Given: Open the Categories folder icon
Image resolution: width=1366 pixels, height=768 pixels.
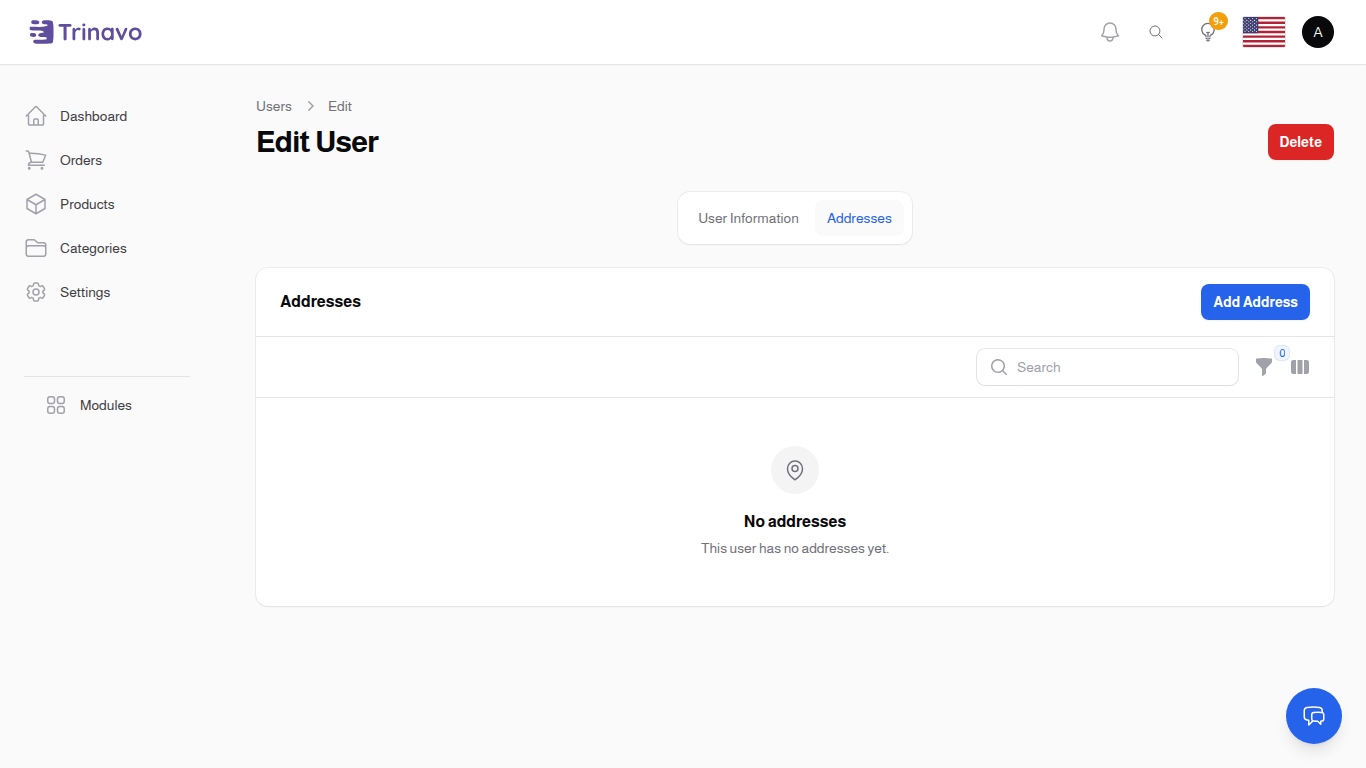Looking at the screenshot, I should point(36,248).
